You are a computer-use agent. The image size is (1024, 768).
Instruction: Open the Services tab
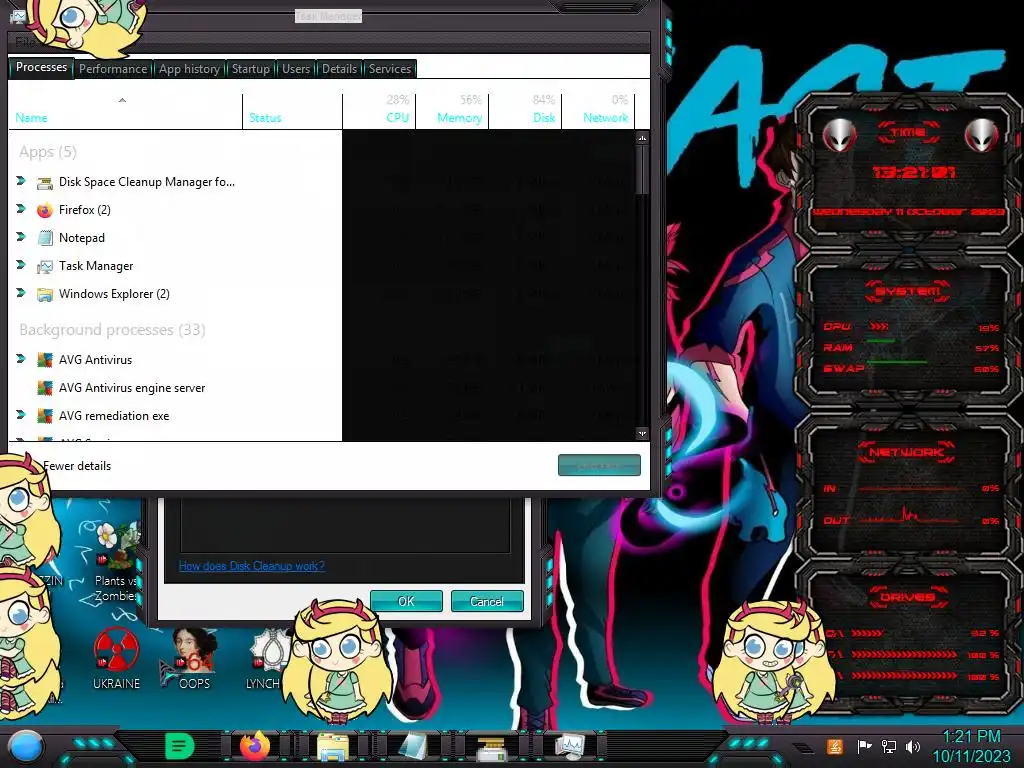tap(390, 69)
